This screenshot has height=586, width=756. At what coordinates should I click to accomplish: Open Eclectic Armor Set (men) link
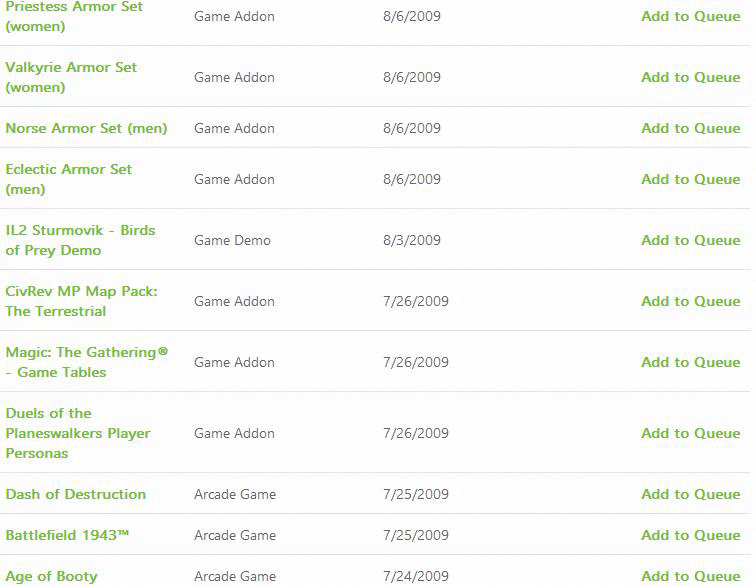(x=68, y=179)
